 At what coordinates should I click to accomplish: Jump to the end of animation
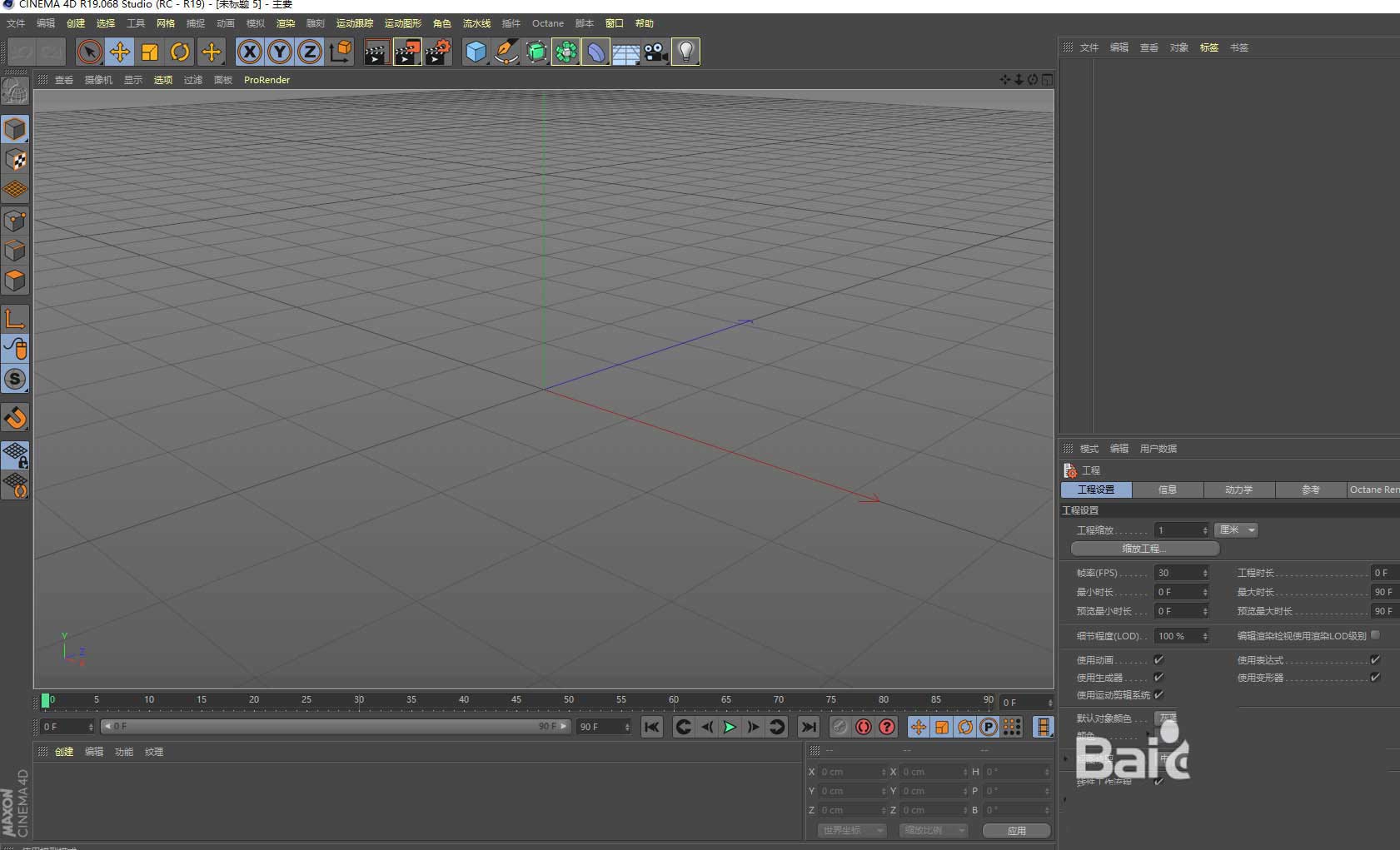pos(808,727)
